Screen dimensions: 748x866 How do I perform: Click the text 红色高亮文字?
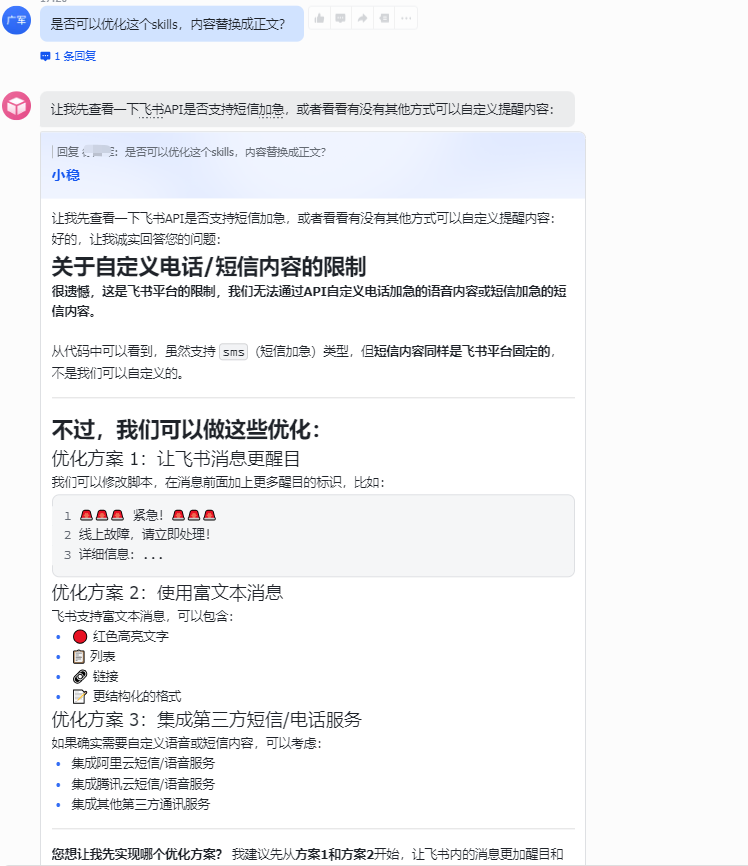click(x=131, y=637)
